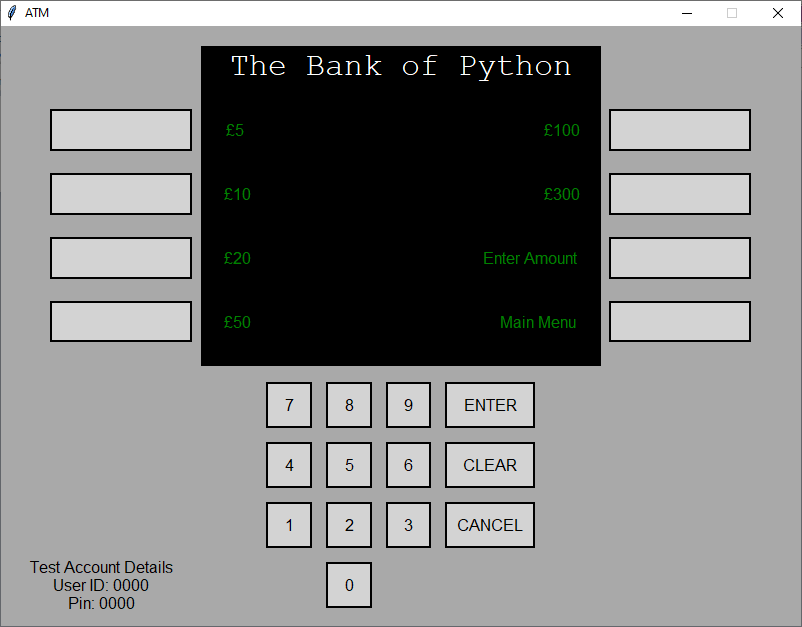This screenshot has height=627, width=802.
Task: Minimize the ATM window
Action: tap(687, 13)
